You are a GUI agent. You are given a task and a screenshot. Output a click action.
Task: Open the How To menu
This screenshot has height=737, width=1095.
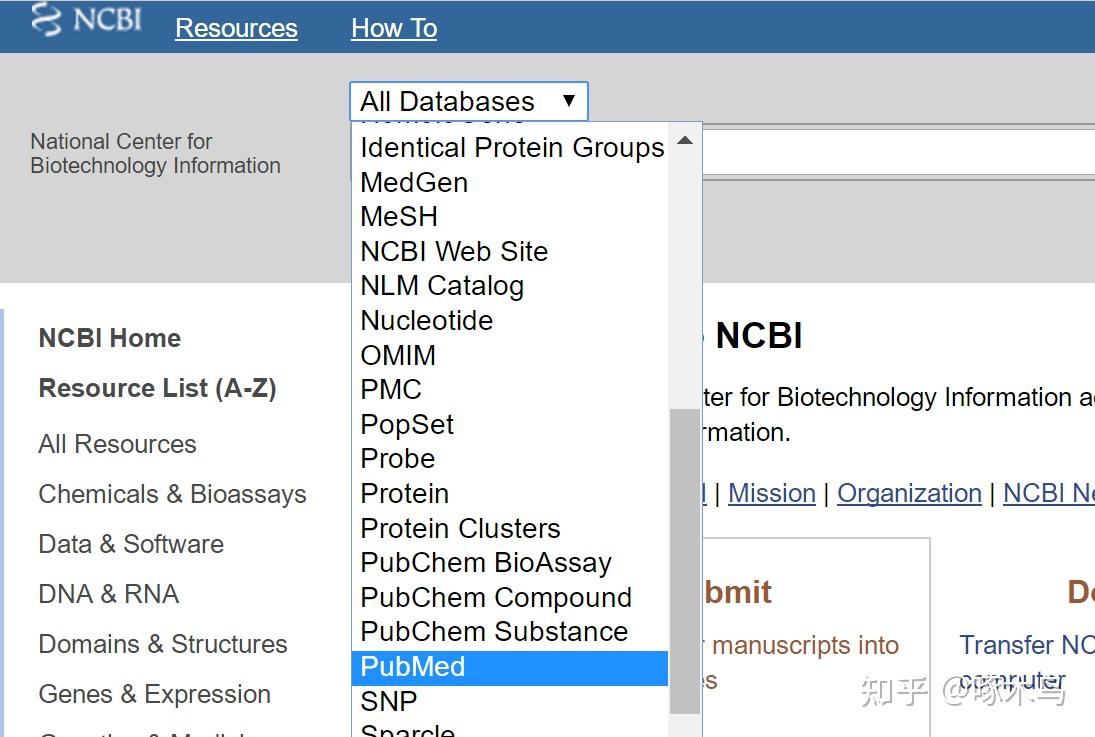[393, 28]
